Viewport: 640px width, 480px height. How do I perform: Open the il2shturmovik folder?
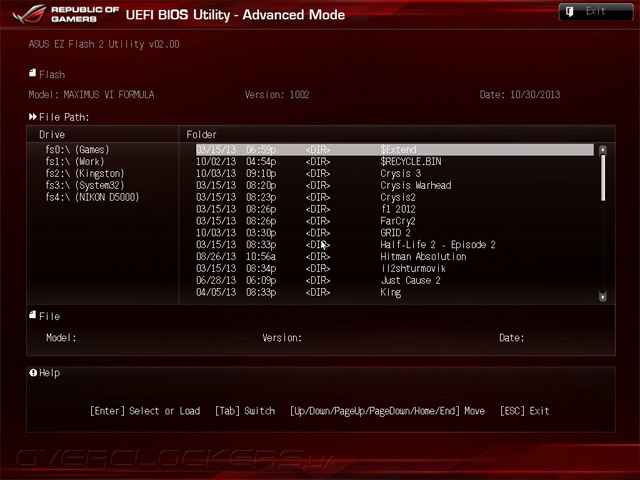point(395,268)
